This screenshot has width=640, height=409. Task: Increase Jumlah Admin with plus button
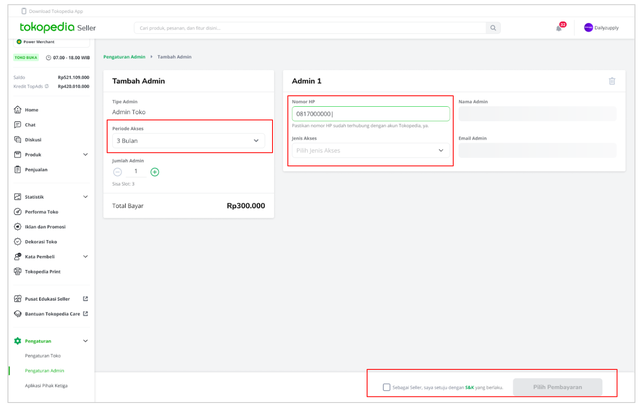(155, 172)
